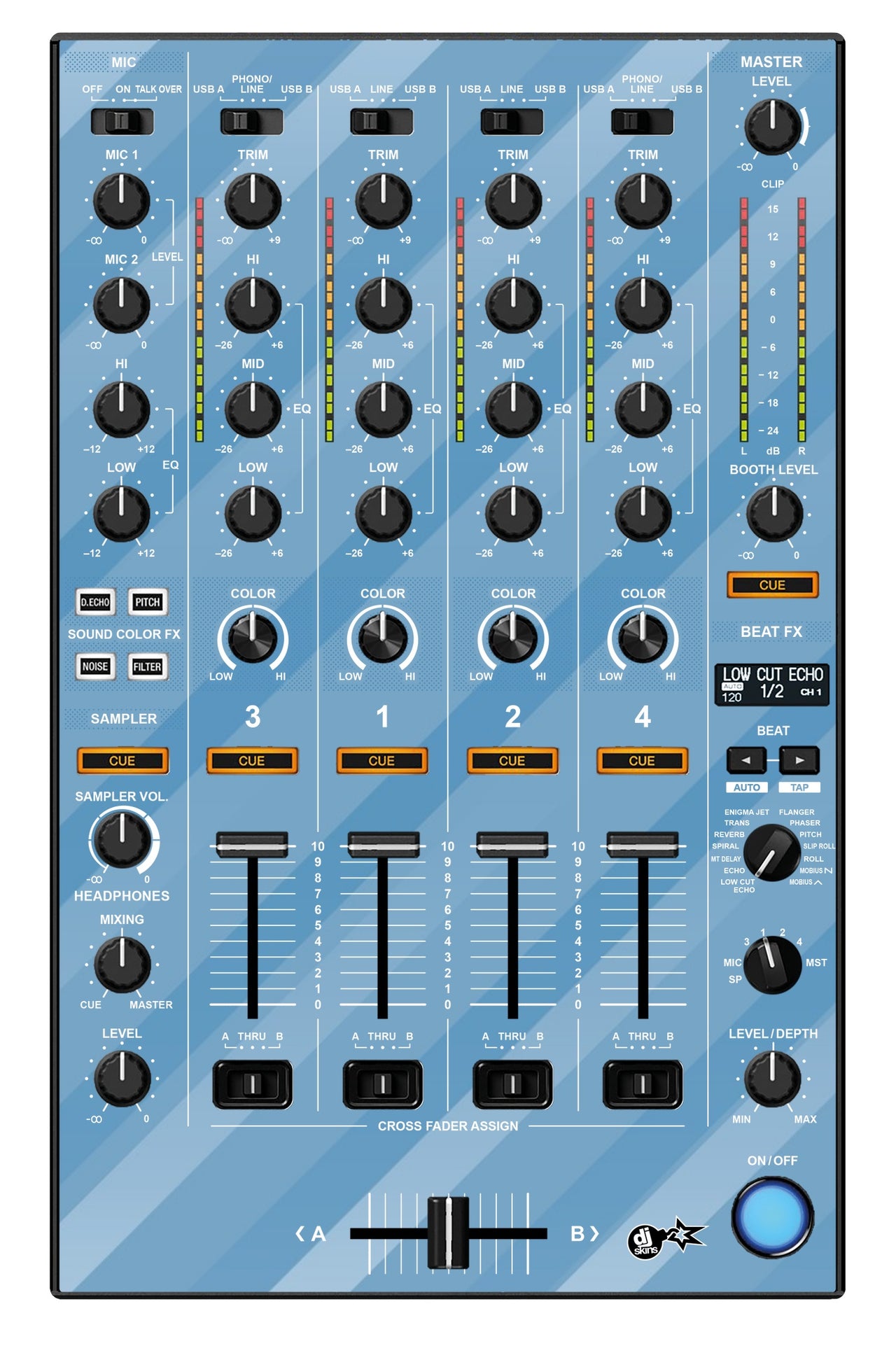Select the FILTER sound color FX button

tap(148, 666)
